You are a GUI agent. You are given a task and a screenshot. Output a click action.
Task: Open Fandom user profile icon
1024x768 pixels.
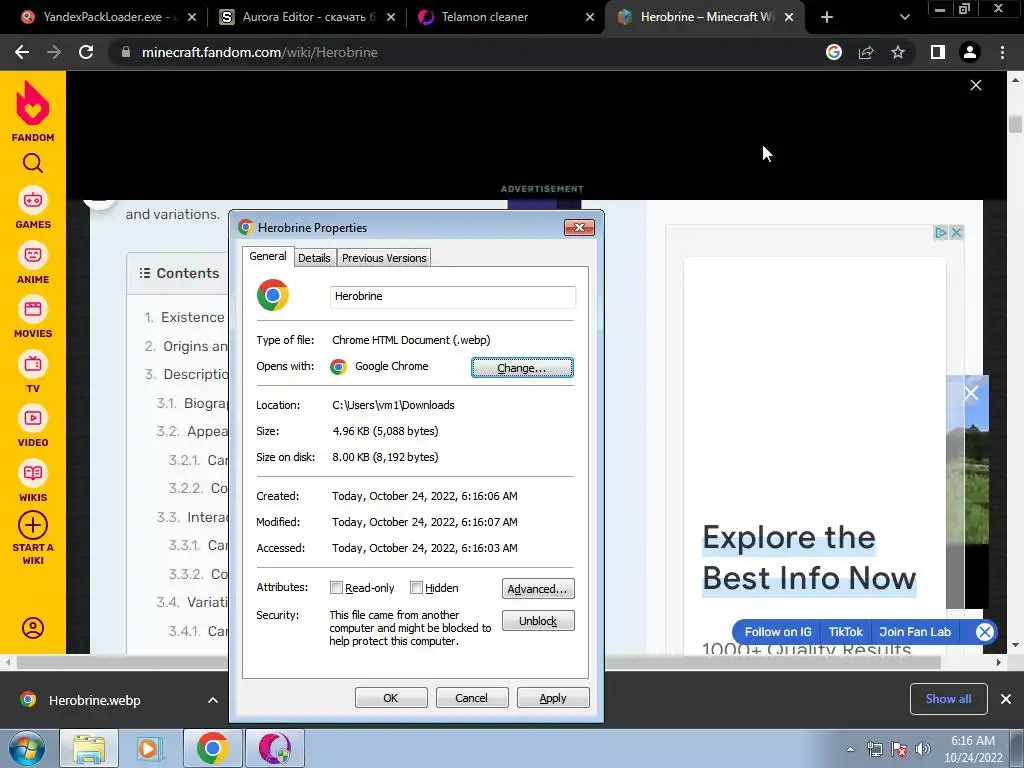coord(33,628)
